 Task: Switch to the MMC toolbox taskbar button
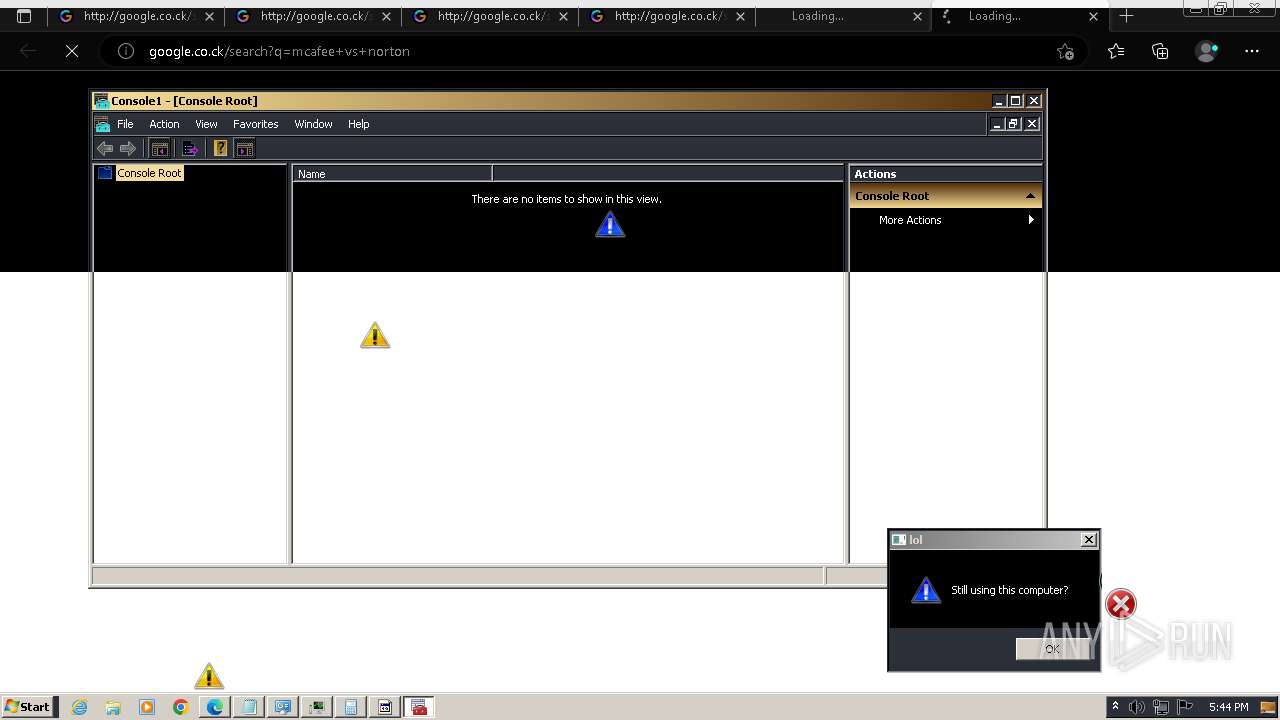click(419, 707)
